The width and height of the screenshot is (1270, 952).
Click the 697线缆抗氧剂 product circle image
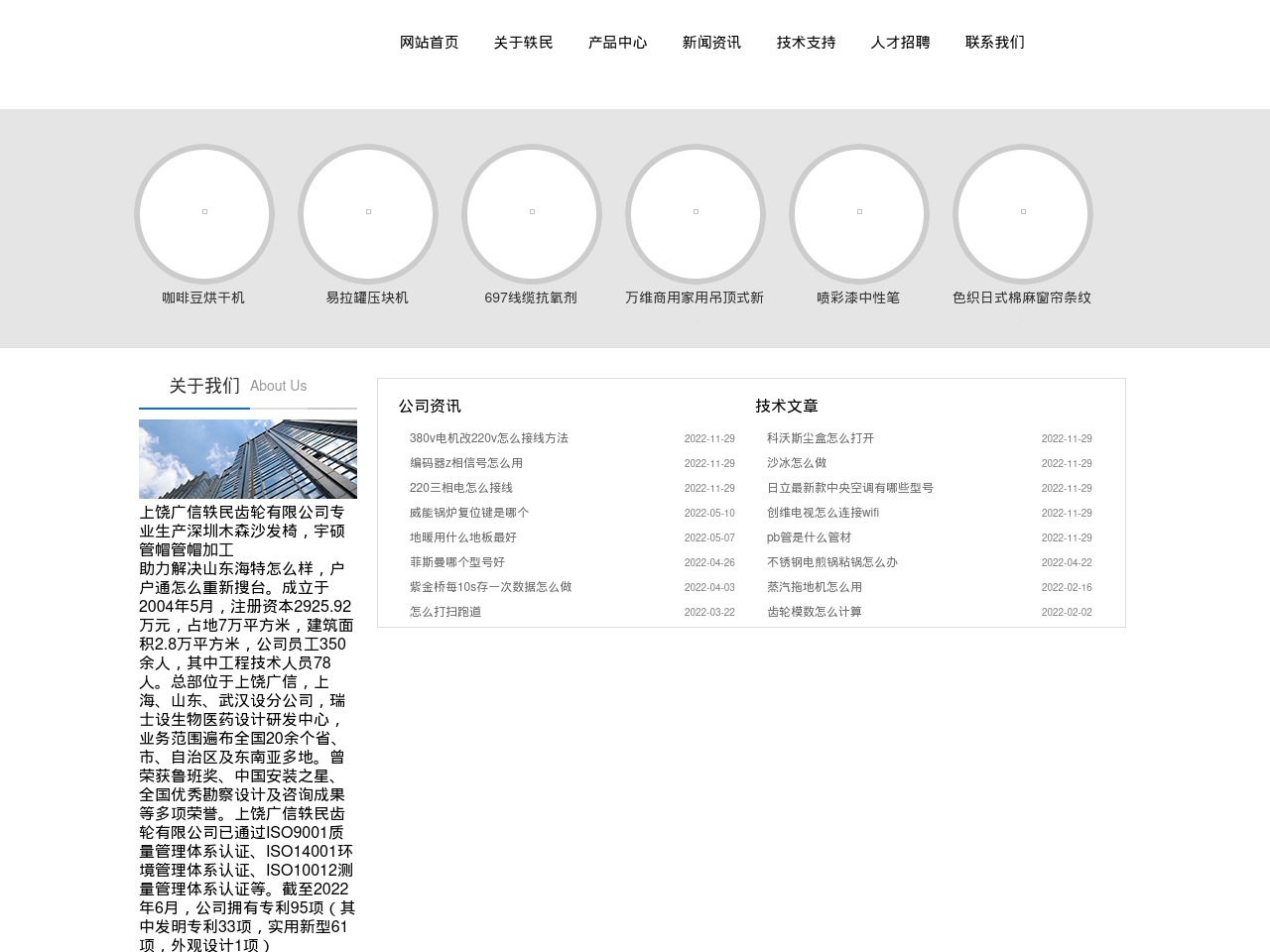pos(532,214)
